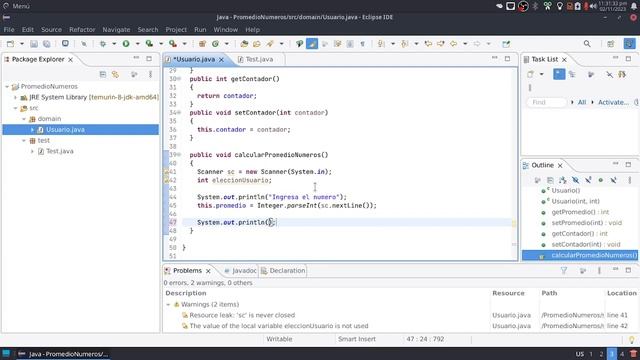The height and width of the screenshot is (360, 640).
Task: Click the volume icon in system tray
Action: pyautogui.click(x=593, y=6)
